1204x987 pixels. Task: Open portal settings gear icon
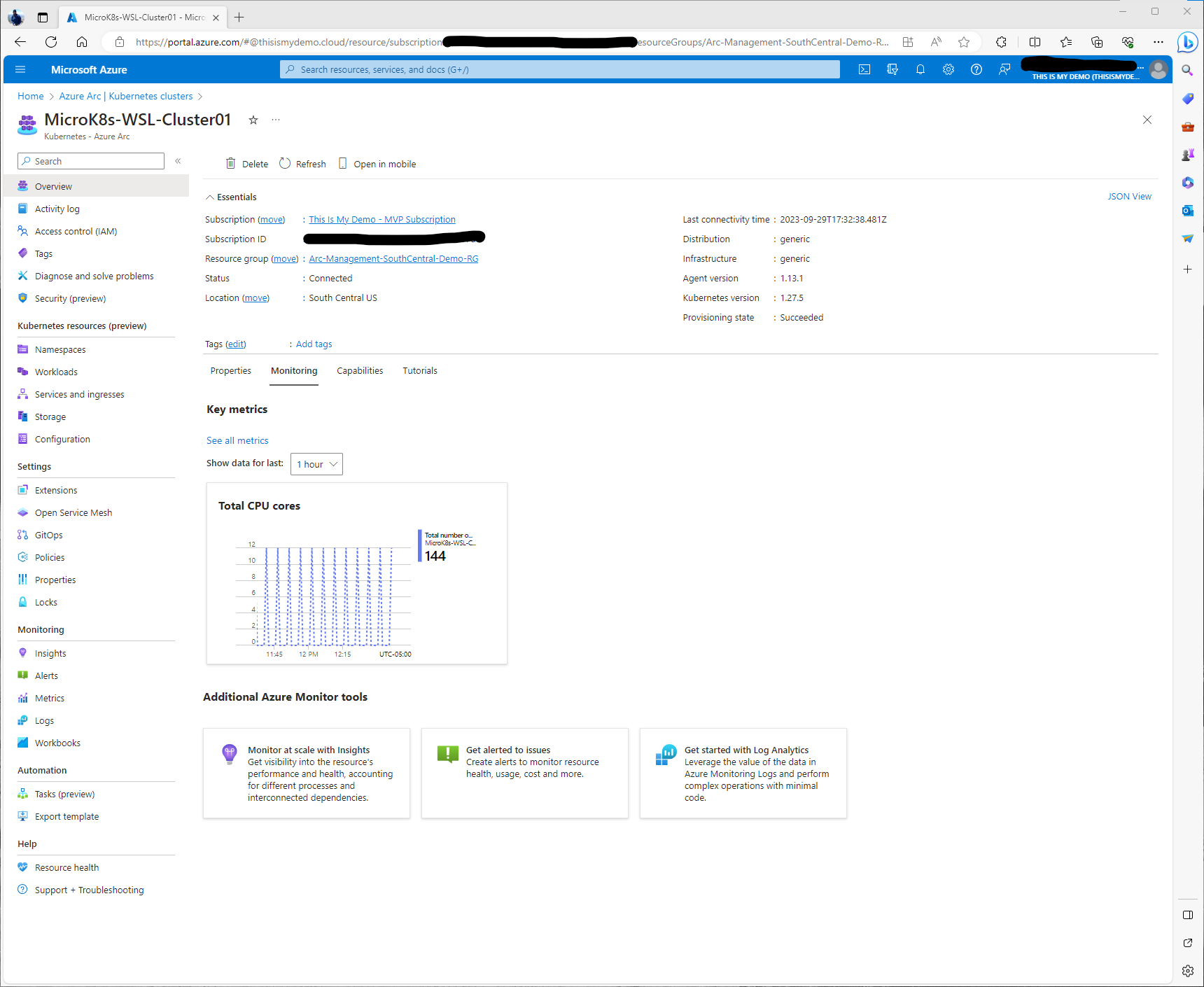948,69
